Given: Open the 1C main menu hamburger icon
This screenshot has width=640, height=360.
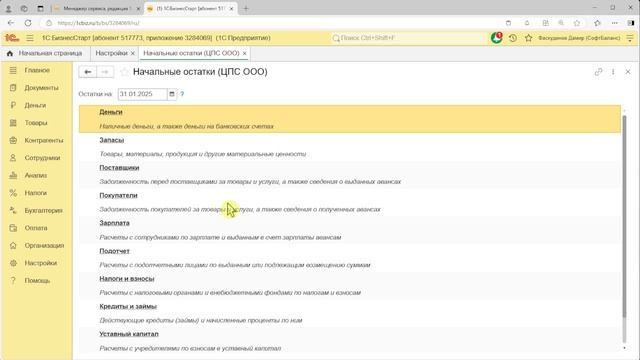Looking at the screenshot, I should pos(30,38).
